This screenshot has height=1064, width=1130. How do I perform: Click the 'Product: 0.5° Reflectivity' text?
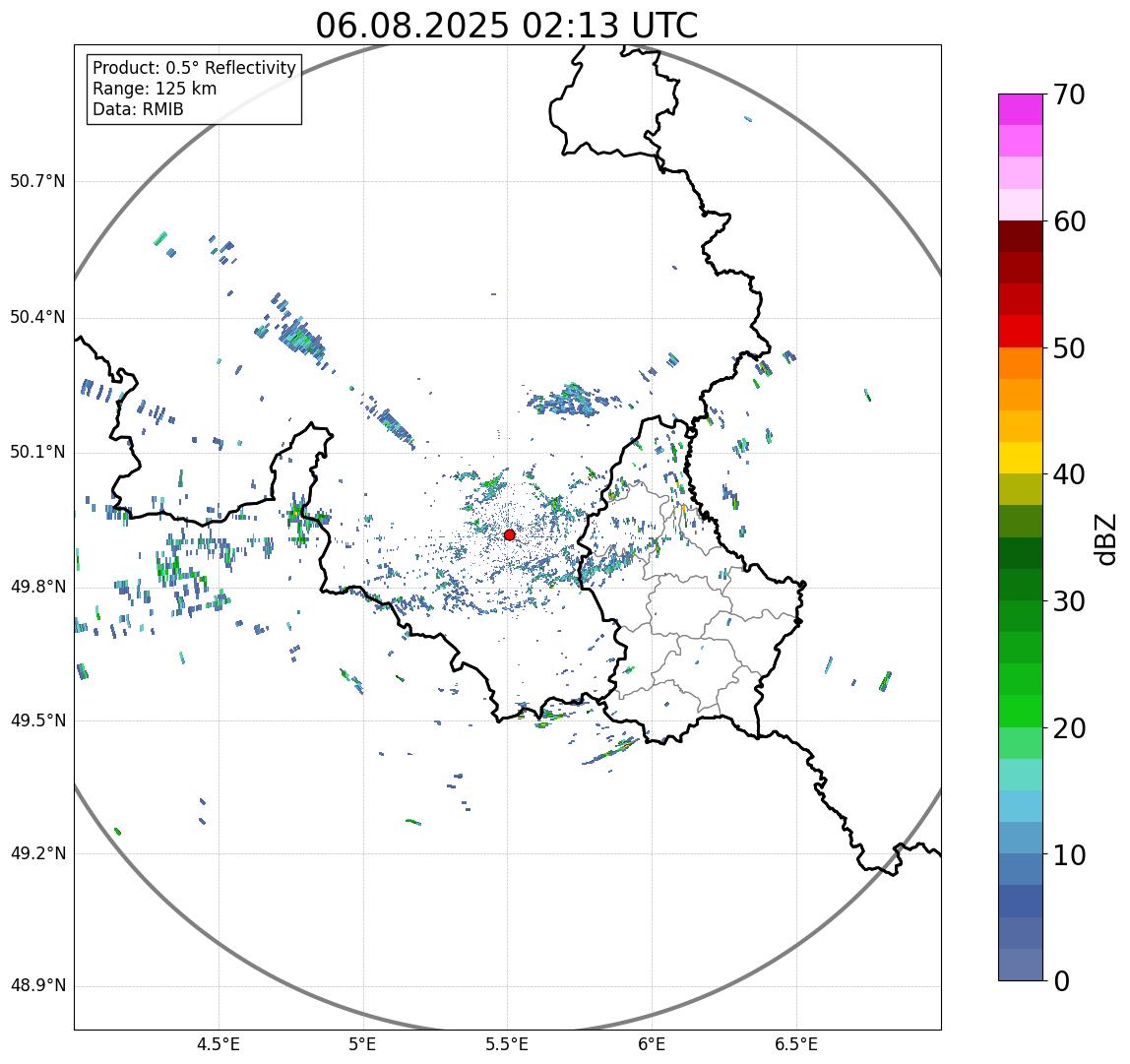pyautogui.click(x=195, y=68)
